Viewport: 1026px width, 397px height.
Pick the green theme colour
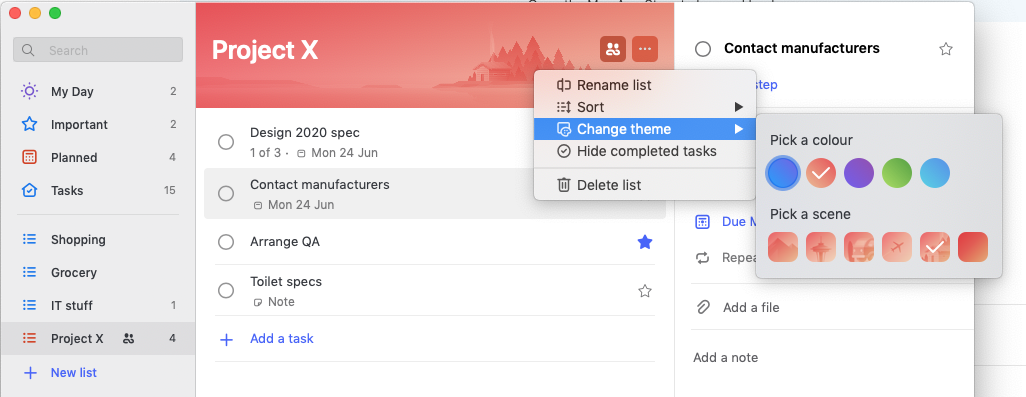896,173
